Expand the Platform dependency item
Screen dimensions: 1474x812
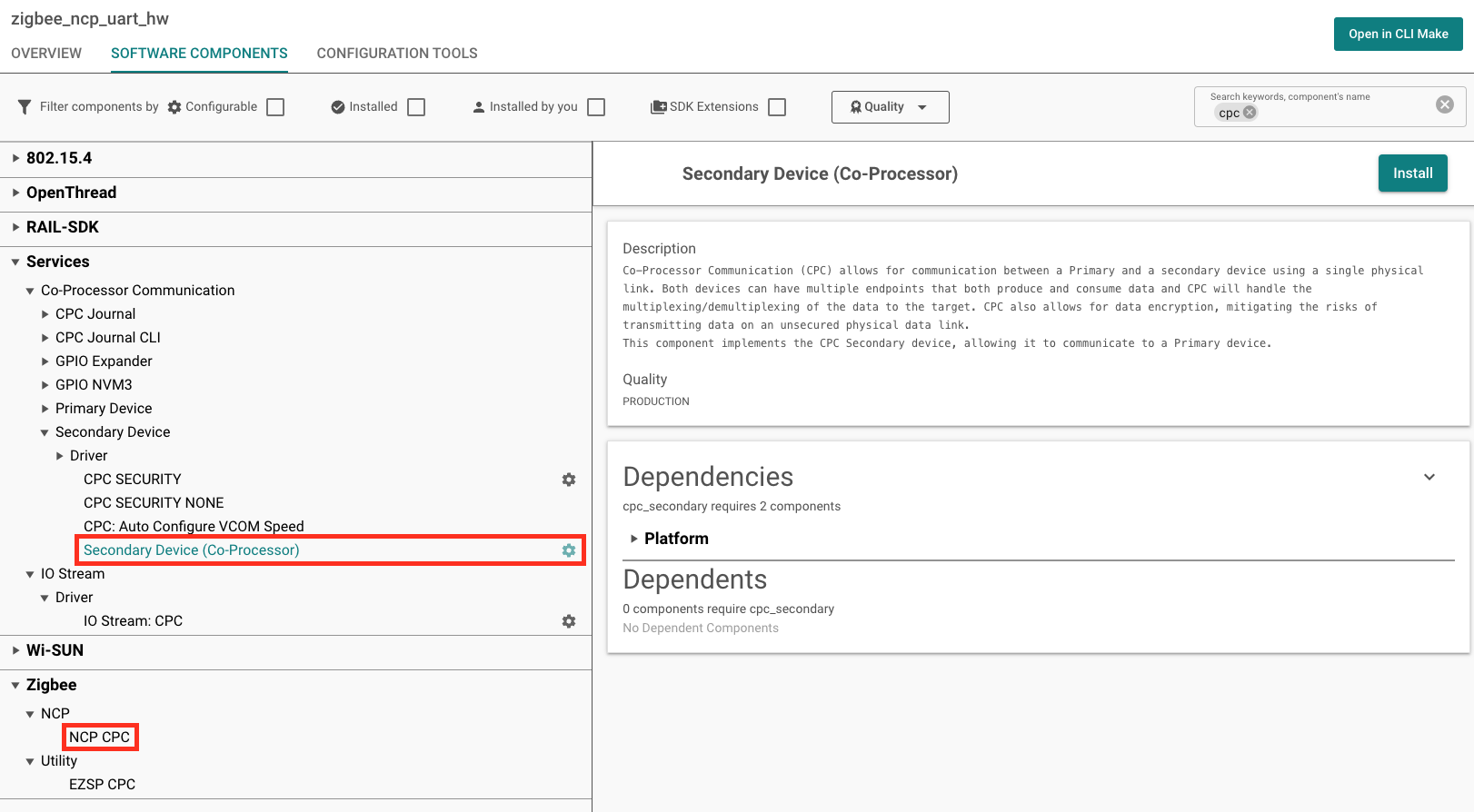click(634, 539)
